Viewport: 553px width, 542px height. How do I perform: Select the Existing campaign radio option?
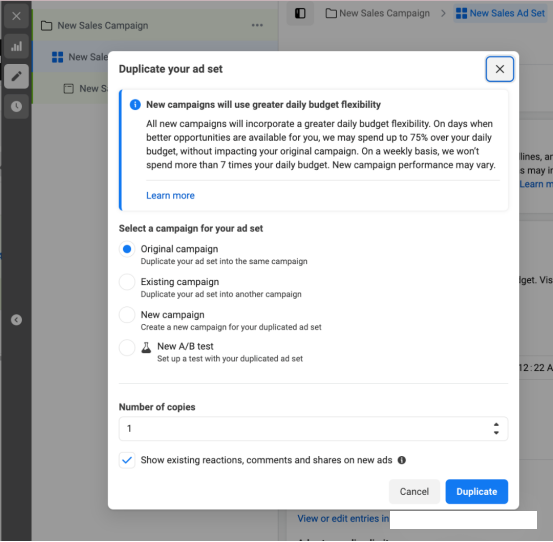tap(127, 282)
